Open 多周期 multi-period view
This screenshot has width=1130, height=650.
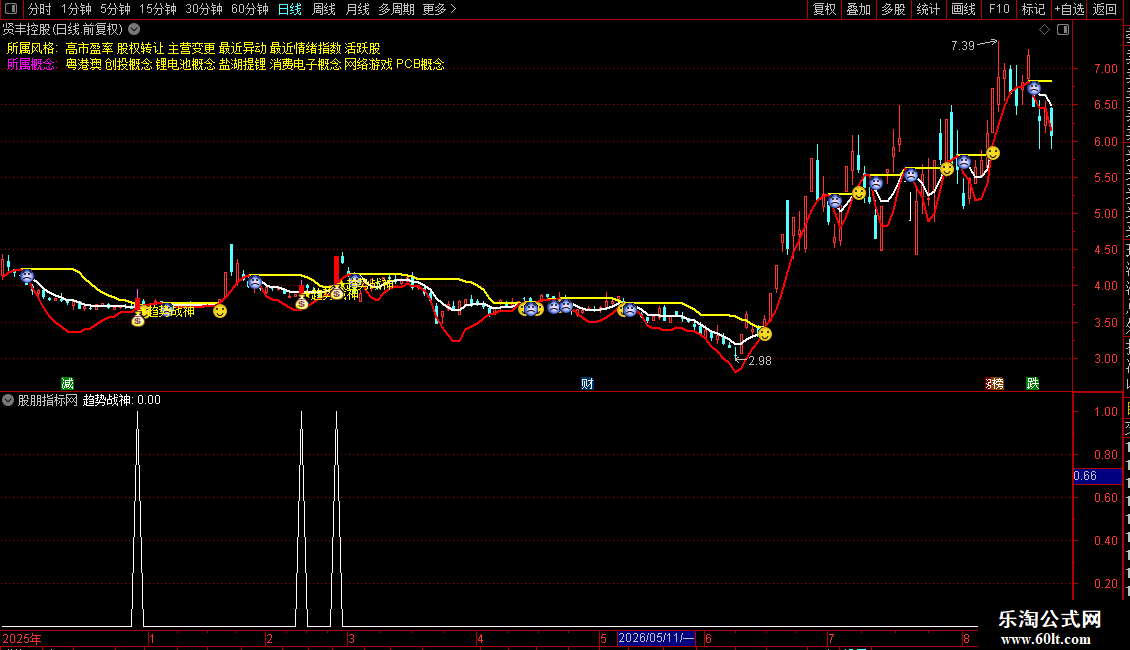point(396,9)
